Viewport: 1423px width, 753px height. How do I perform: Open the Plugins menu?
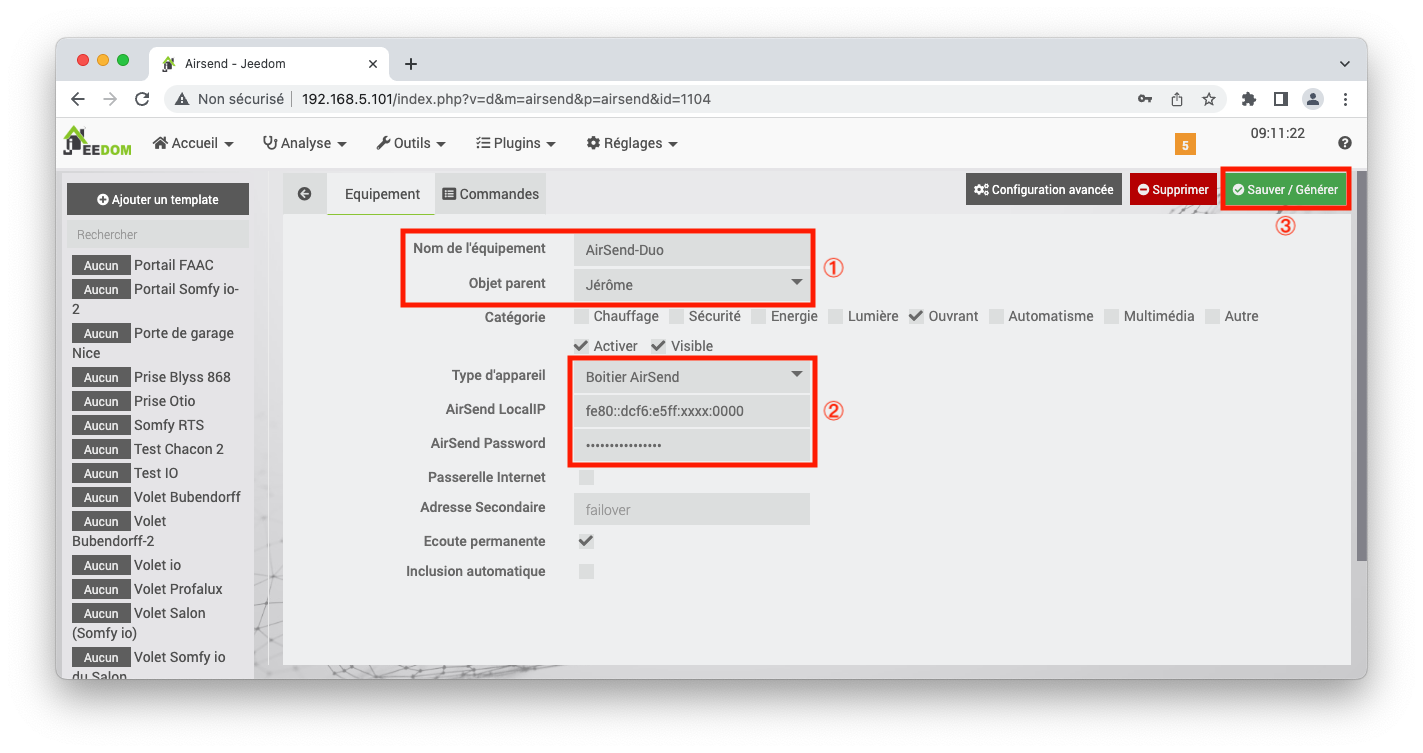515,142
